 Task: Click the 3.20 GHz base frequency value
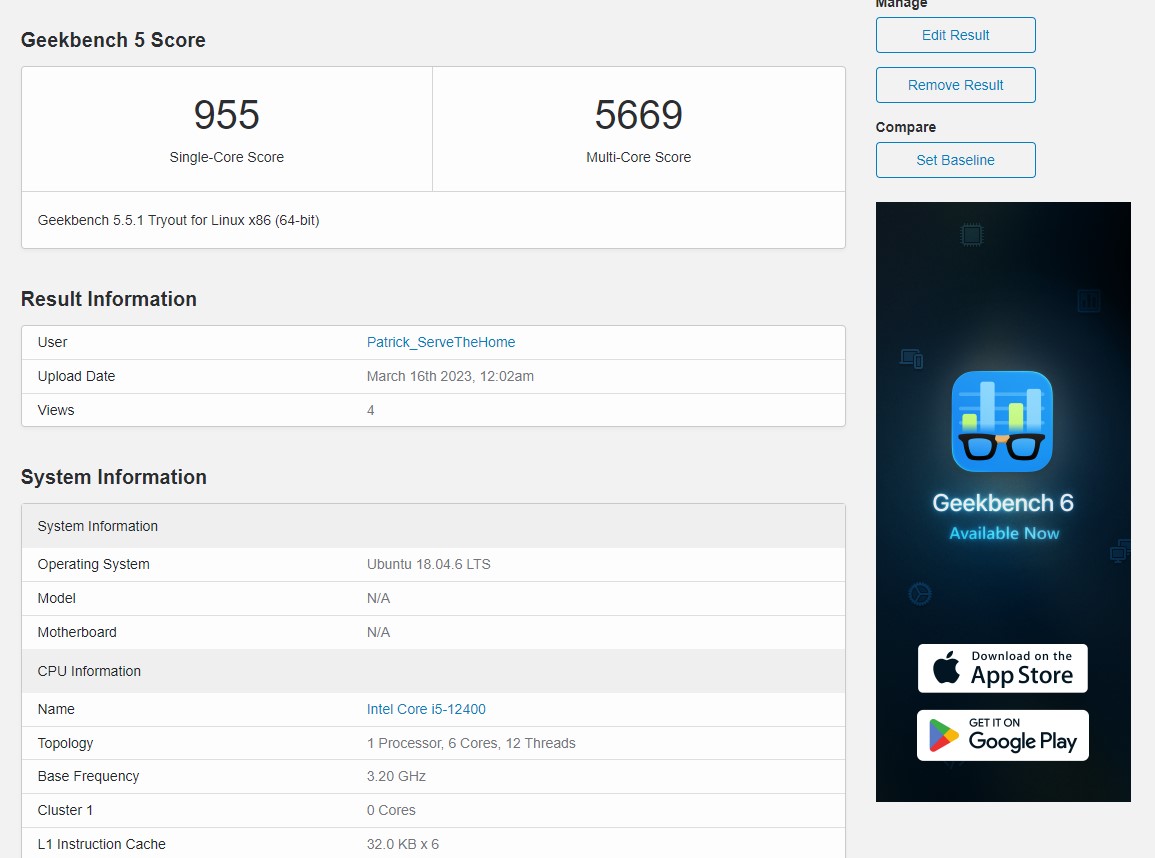[396, 777]
